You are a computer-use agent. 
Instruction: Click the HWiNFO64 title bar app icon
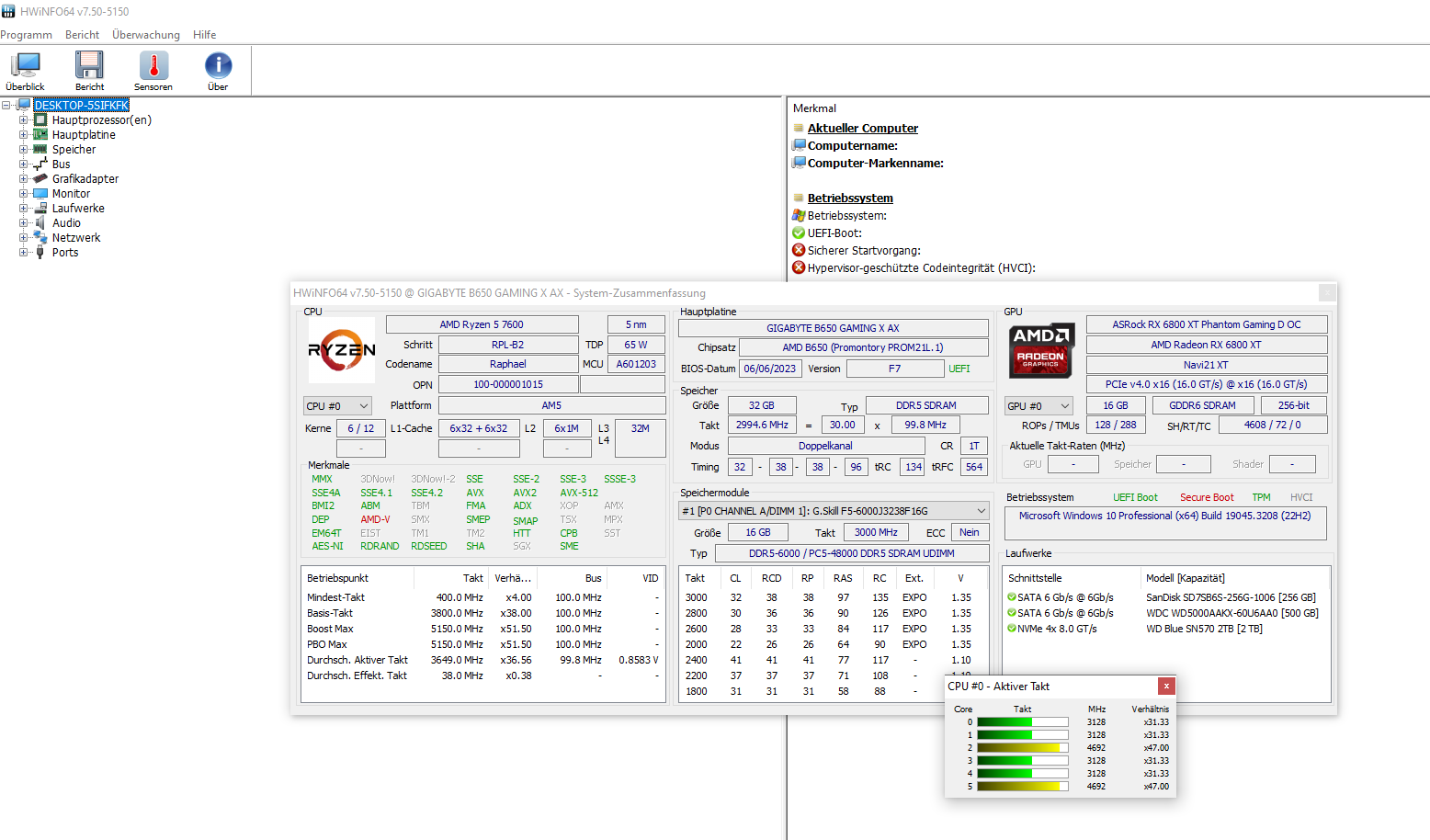[x=8, y=11]
